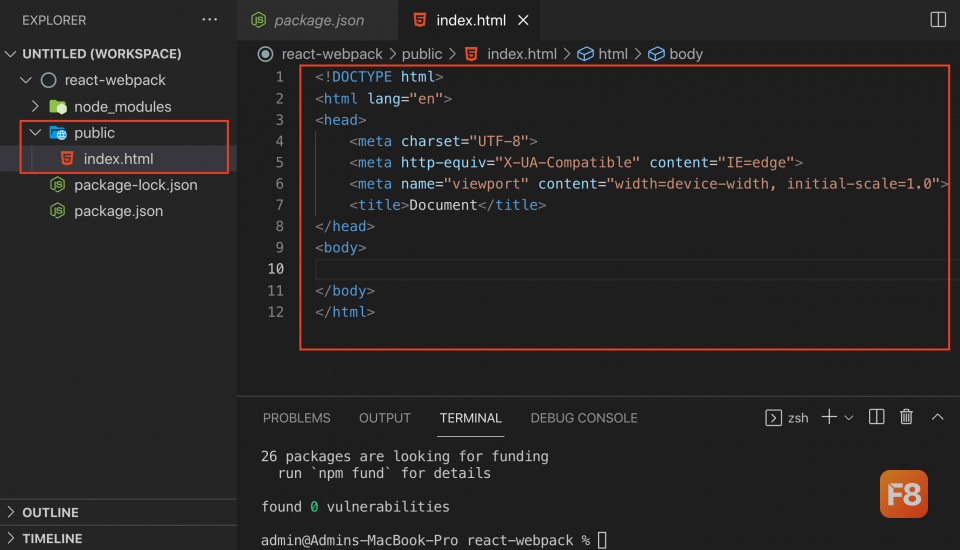The image size is (960, 550).
Task: Click html cube symbol icon in breadcrumb
Action: pos(585,54)
